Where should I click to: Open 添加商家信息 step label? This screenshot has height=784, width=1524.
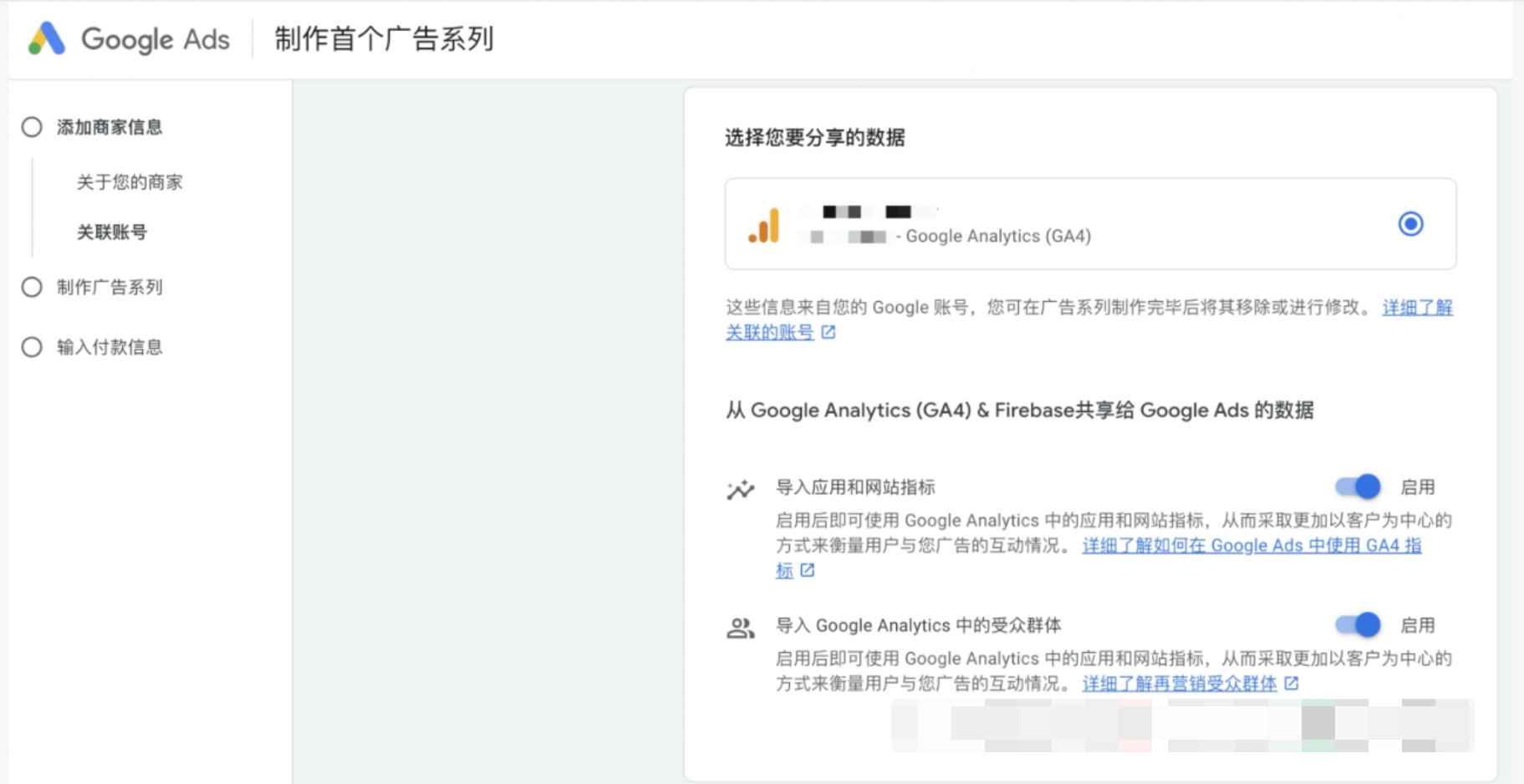(x=110, y=127)
